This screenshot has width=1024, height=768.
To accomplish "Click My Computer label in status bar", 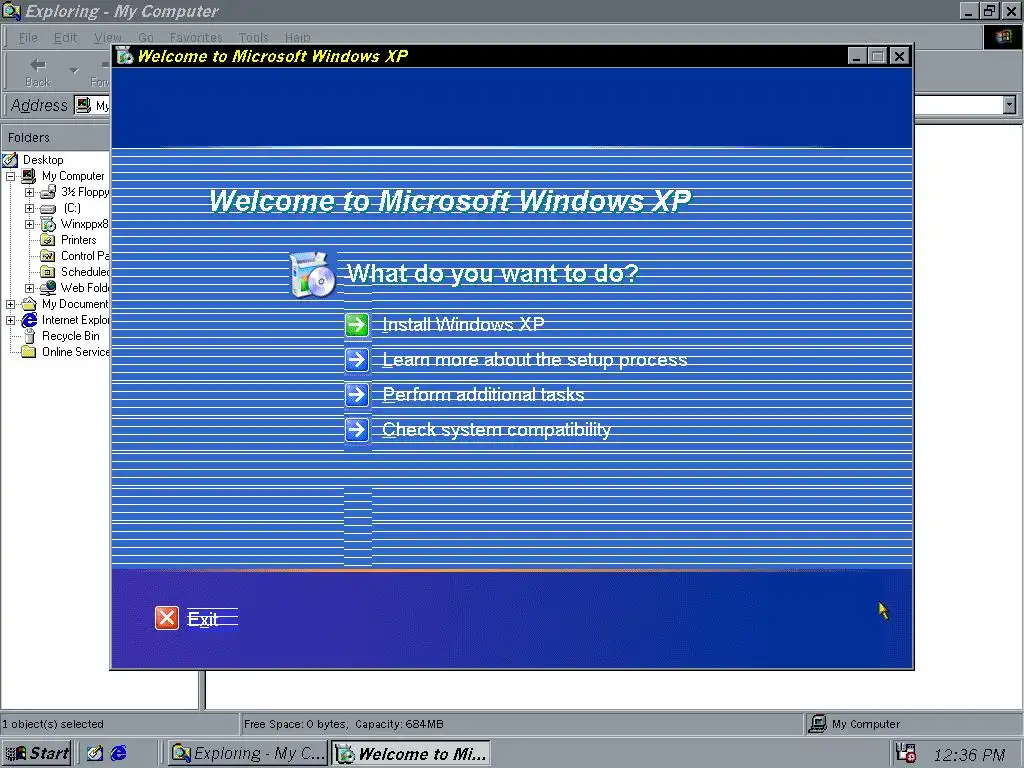I will pos(865,724).
